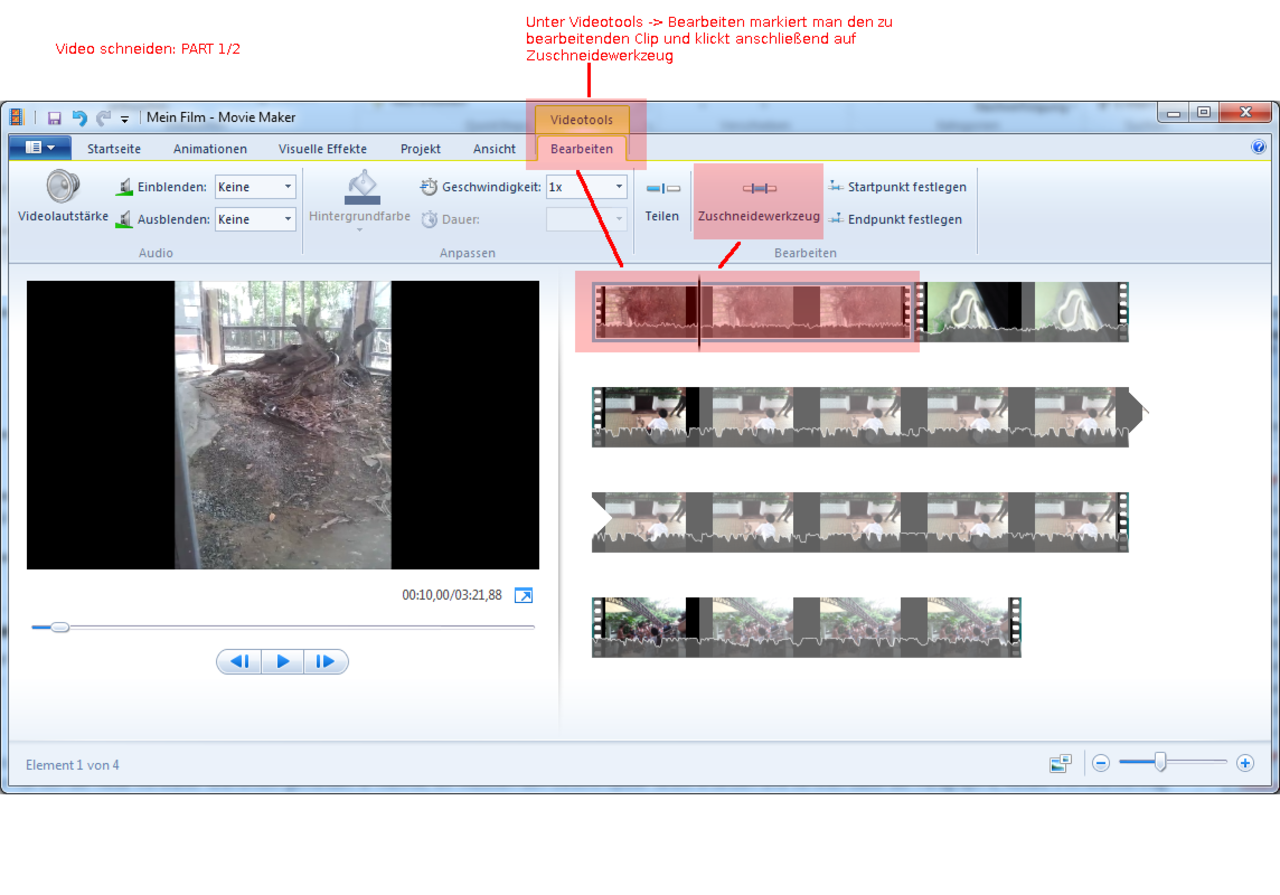
Task: Click the 00:10,00/03:21,88 time display
Action: pos(452,595)
